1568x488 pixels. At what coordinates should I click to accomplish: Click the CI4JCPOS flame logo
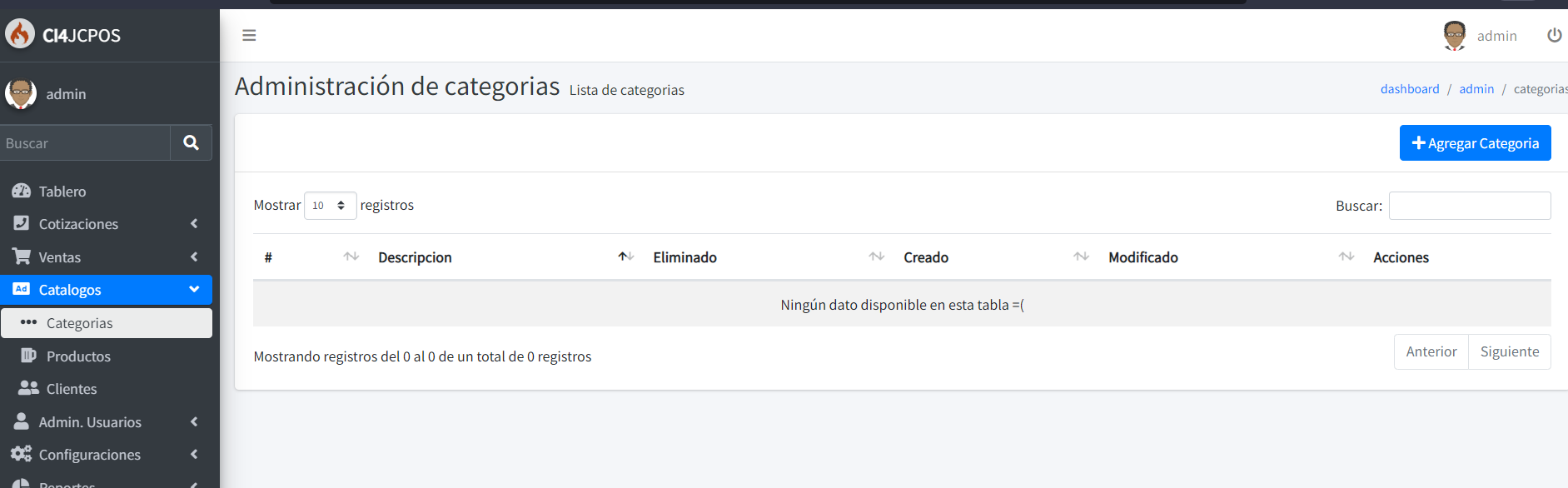coord(20,34)
